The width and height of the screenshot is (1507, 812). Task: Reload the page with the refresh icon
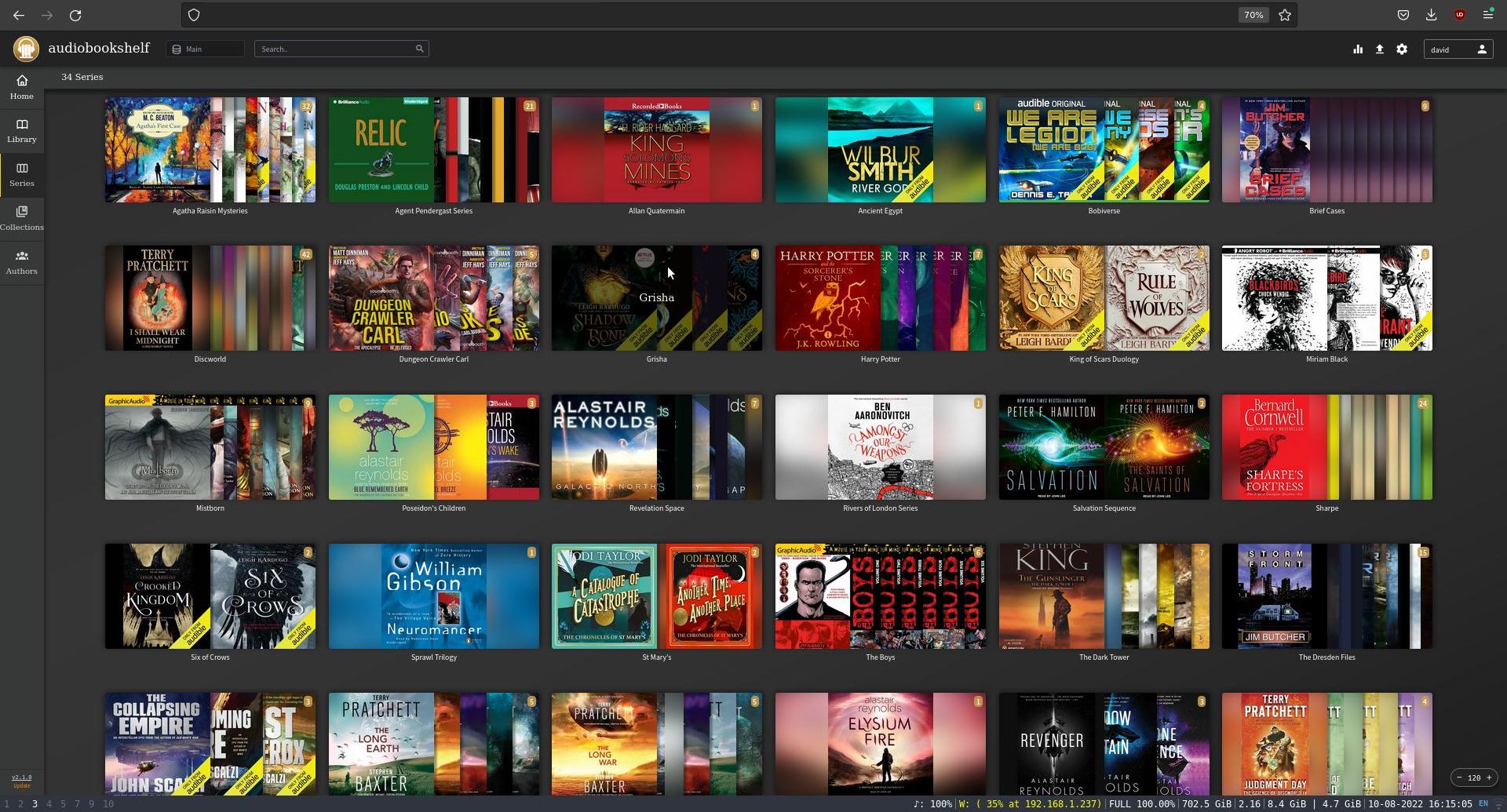click(x=76, y=14)
